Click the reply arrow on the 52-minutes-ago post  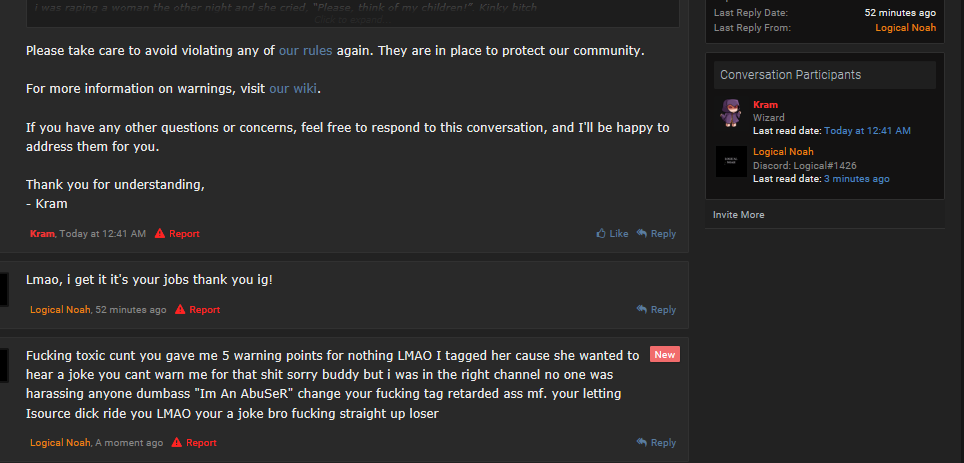click(642, 310)
